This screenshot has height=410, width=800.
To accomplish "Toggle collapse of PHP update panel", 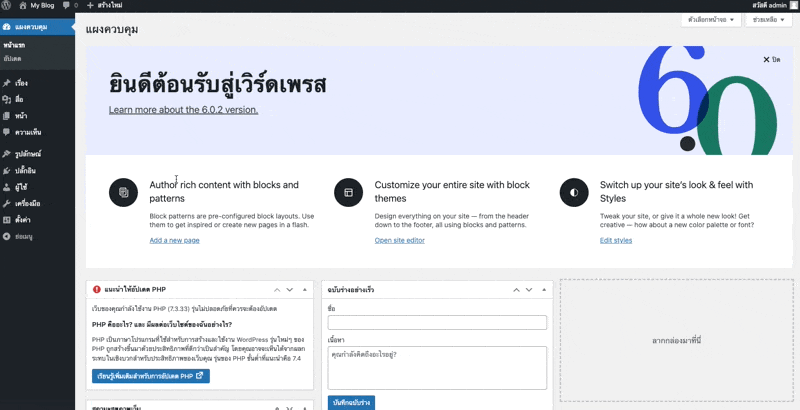I will click(x=305, y=290).
